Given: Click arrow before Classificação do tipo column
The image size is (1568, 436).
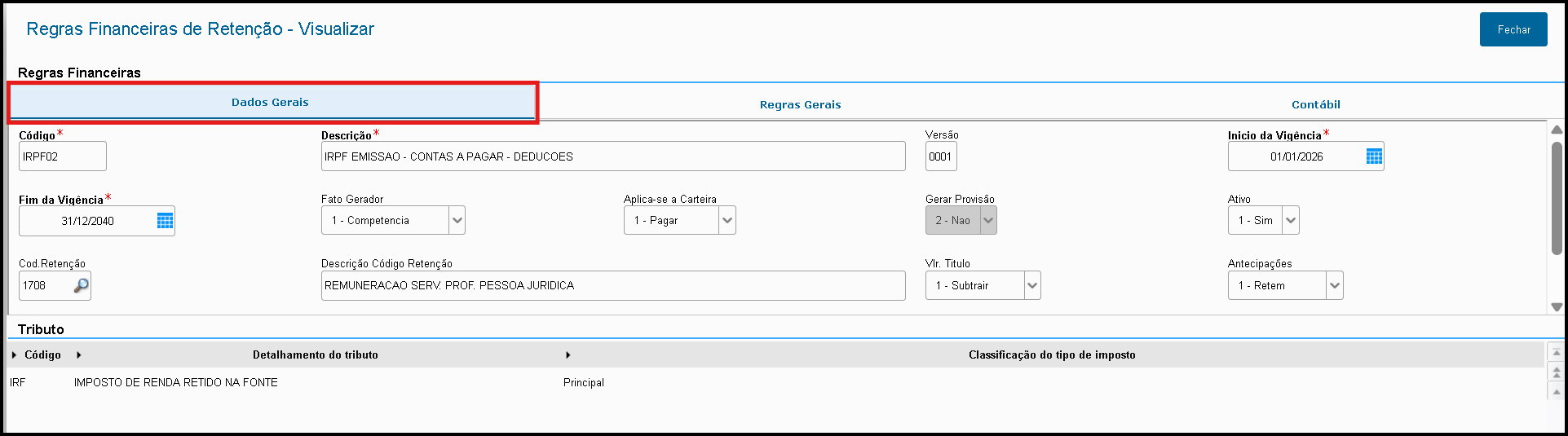Looking at the screenshot, I should 568,355.
